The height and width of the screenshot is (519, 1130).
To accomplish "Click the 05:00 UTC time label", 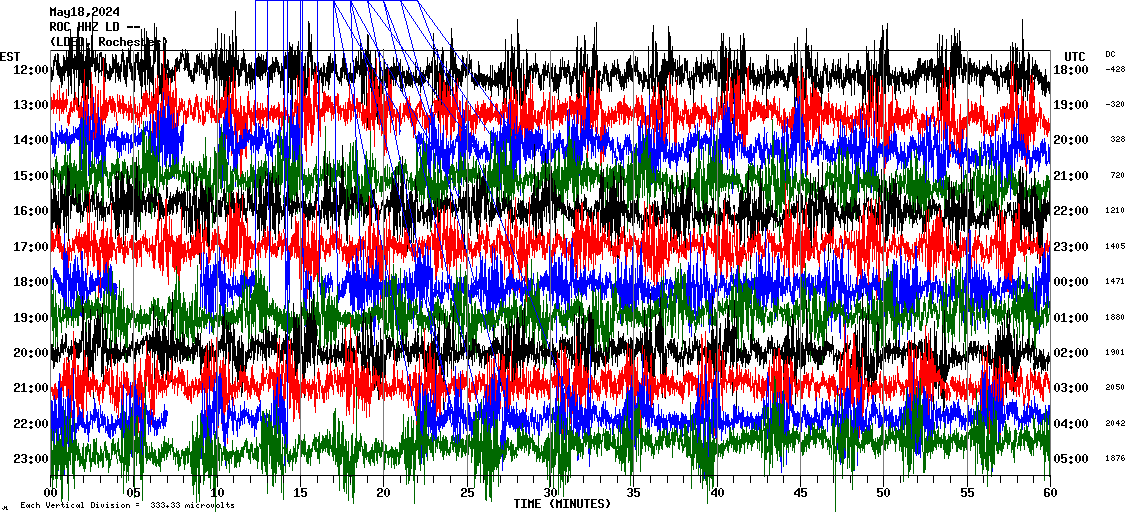I will (1071, 459).
